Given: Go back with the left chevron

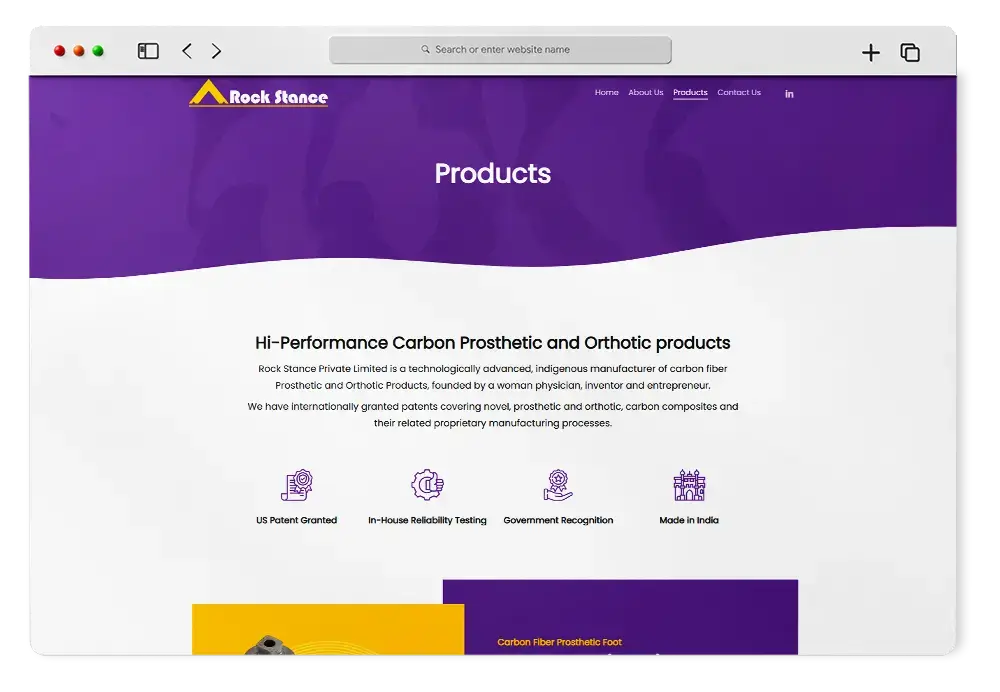Looking at the screenshot, I should pyautogui.click(x=187, y=51).
